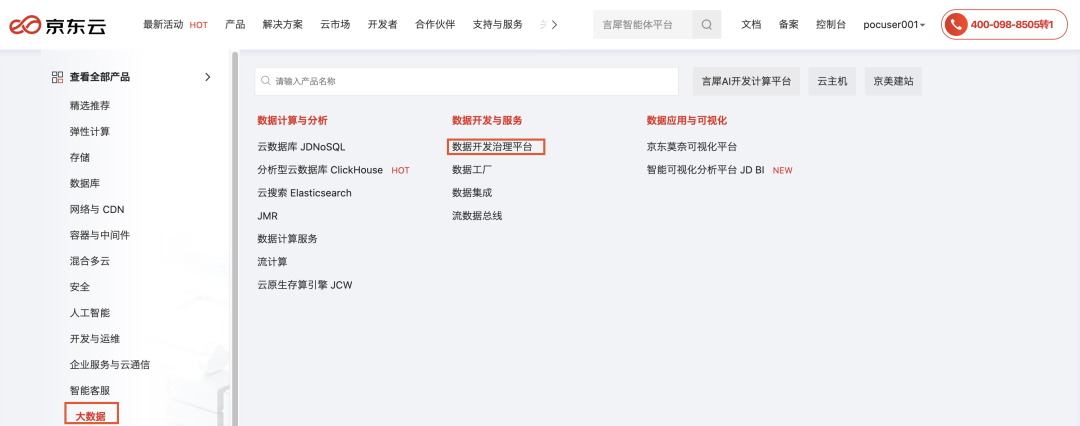This screenshot has height=426, width=1080.
Task: Click 云主机 tag button
Action: pyautogui.click(x=832, y=81)
